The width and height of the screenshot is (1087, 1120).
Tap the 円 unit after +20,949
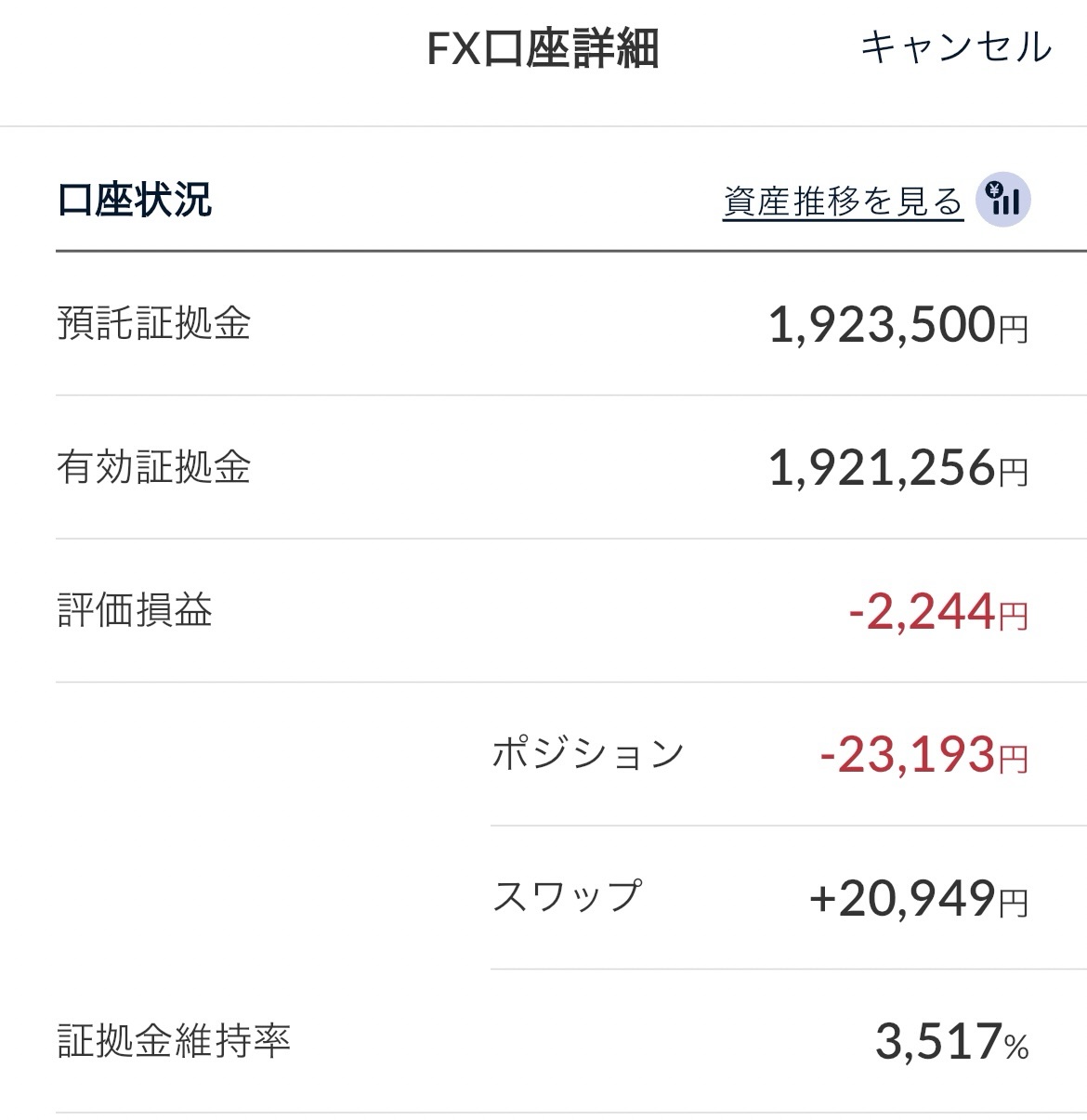[1013, 903]
